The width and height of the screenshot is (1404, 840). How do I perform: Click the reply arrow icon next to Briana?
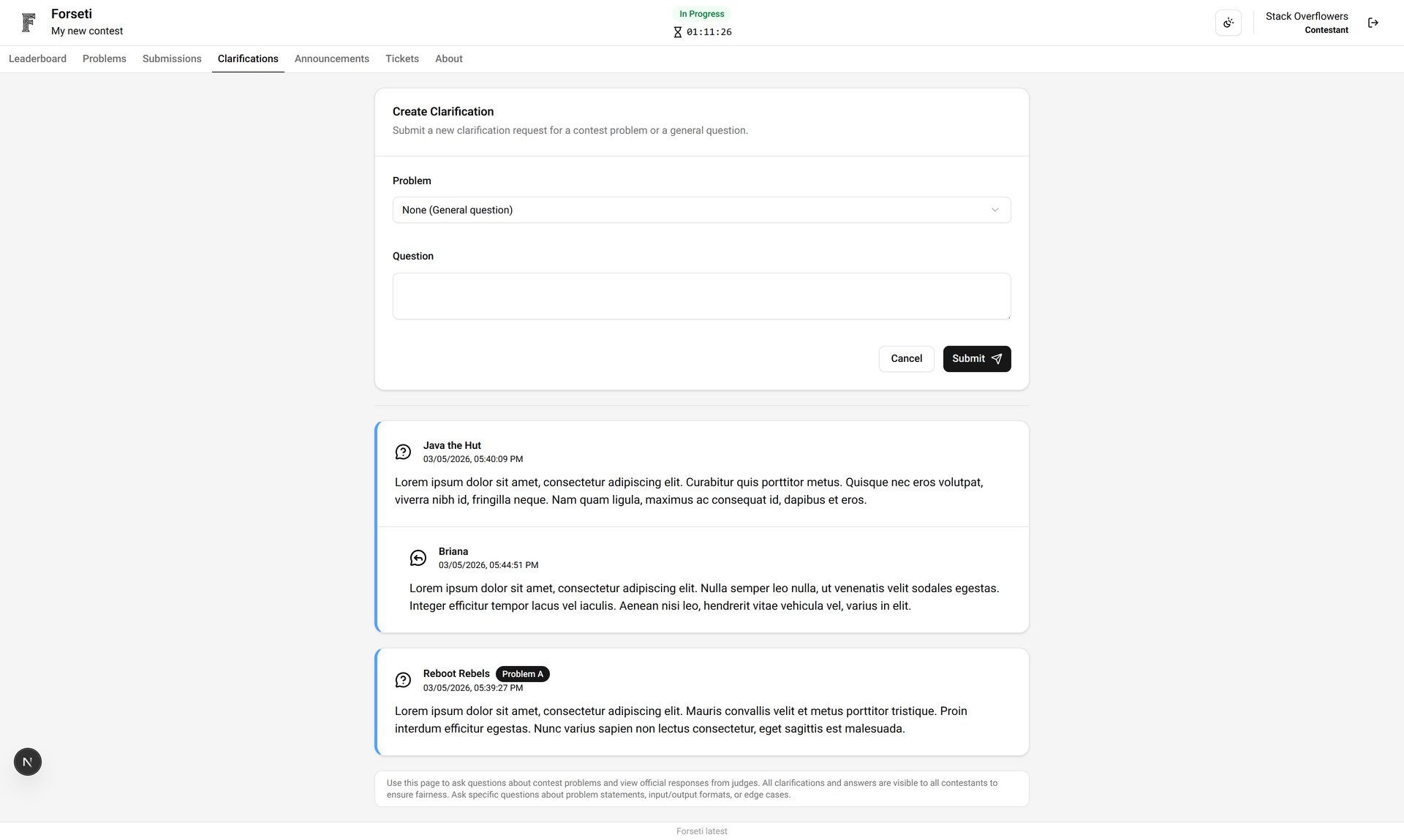tap(418, 557)
